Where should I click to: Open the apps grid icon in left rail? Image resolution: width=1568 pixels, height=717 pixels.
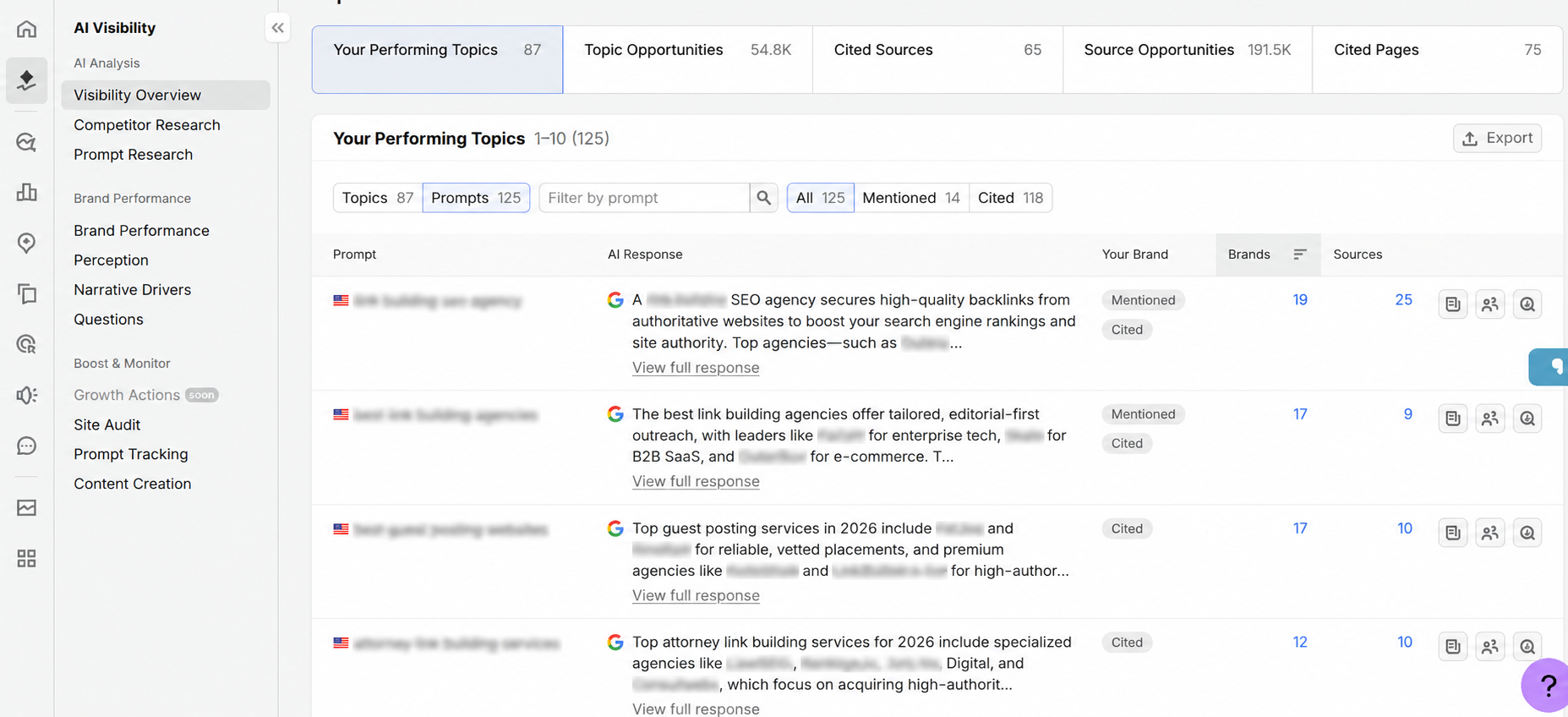26,558
